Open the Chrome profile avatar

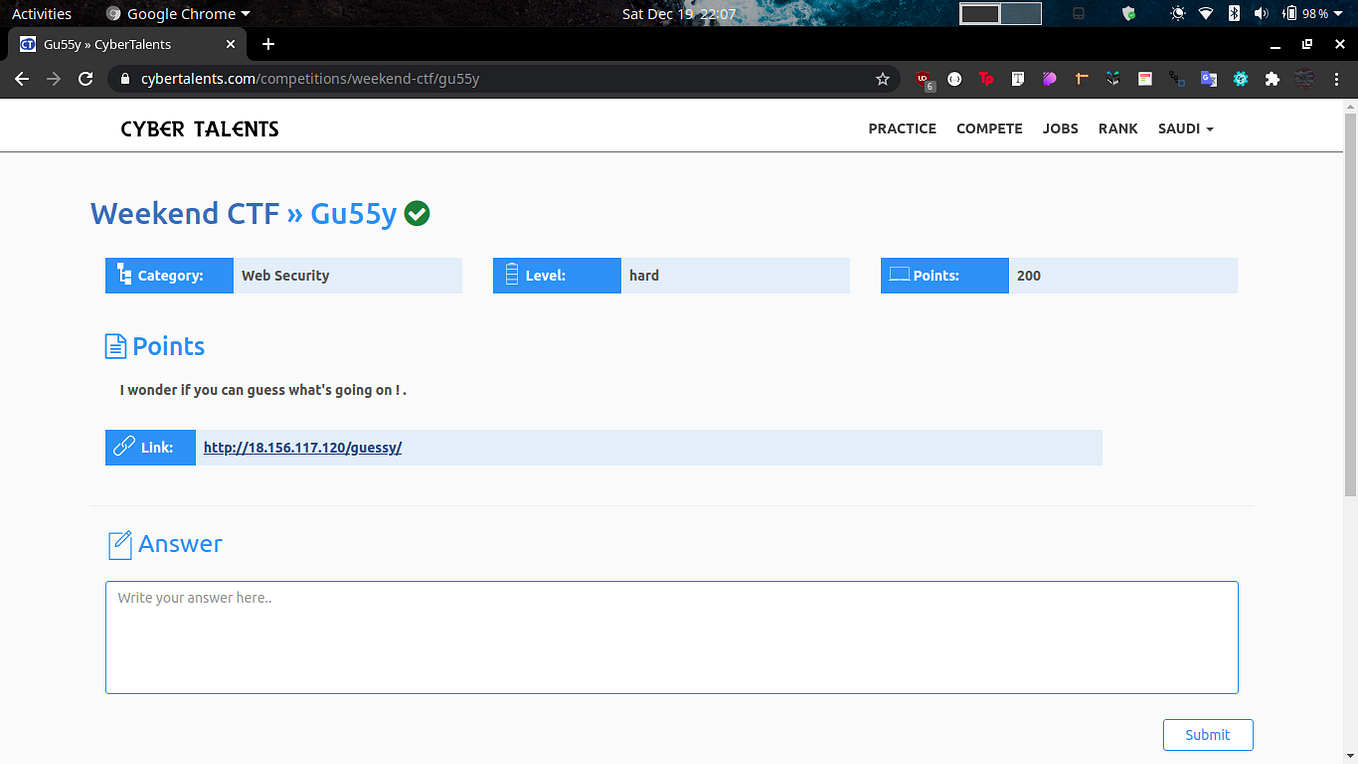pos(1303,79)
